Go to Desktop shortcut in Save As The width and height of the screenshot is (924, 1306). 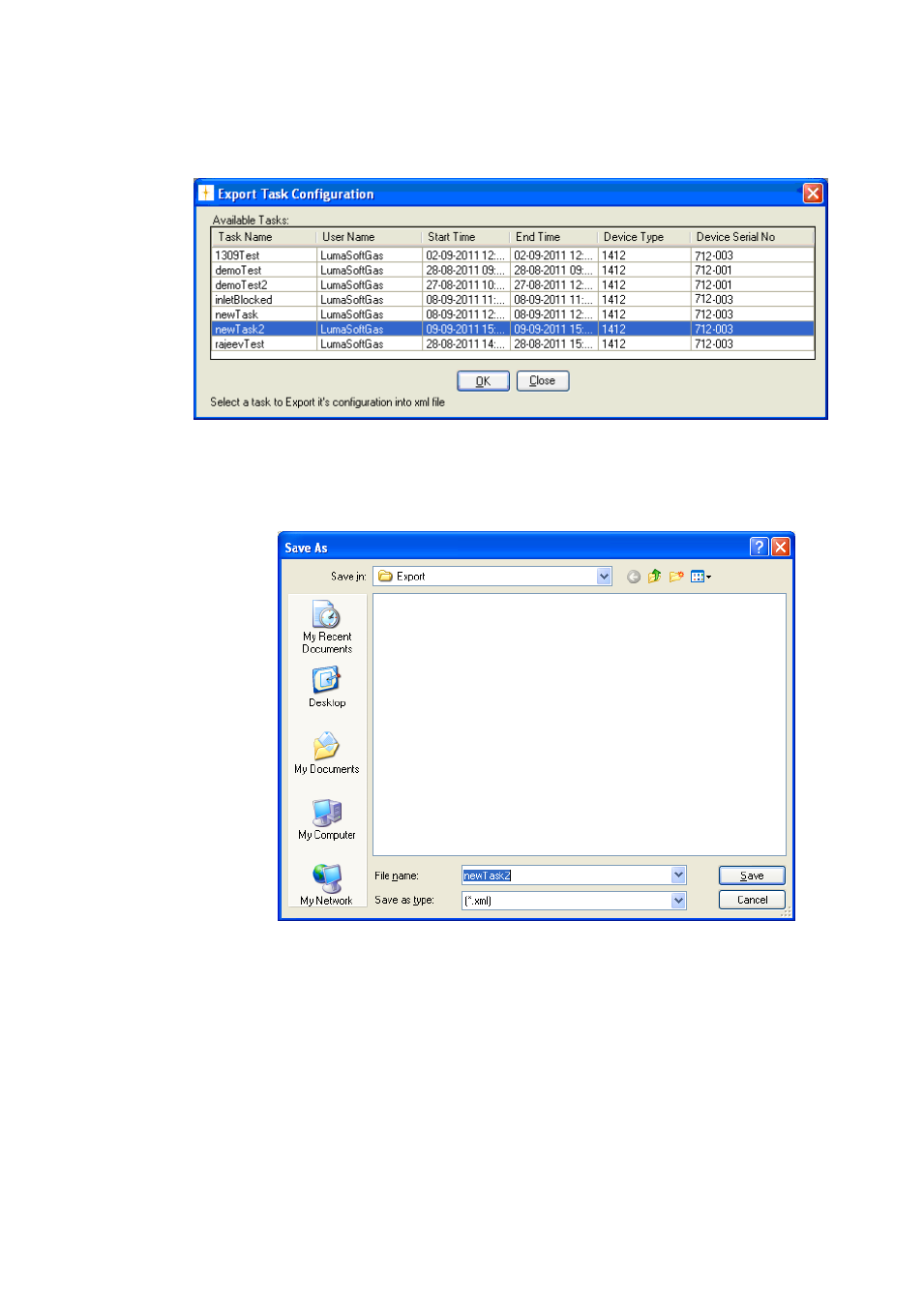[x=327, y=688]
